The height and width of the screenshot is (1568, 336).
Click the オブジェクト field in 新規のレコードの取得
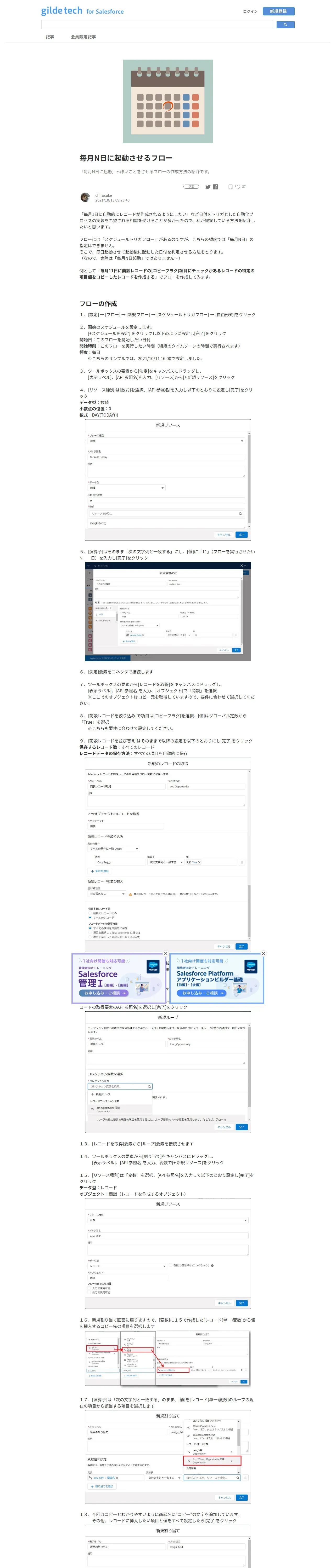pos(126,827)
